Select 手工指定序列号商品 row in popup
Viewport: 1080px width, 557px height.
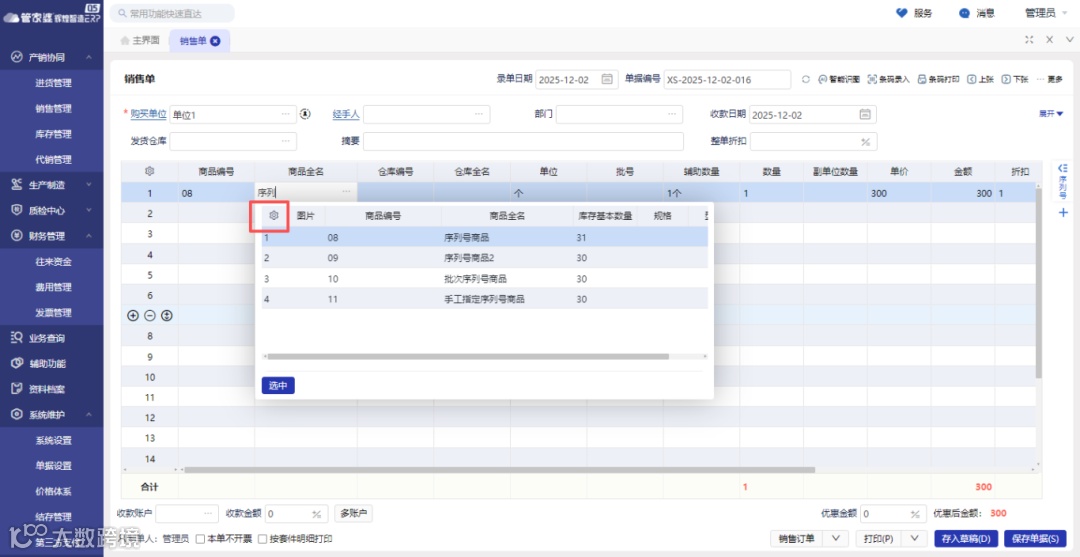click(x=485, y=299)
